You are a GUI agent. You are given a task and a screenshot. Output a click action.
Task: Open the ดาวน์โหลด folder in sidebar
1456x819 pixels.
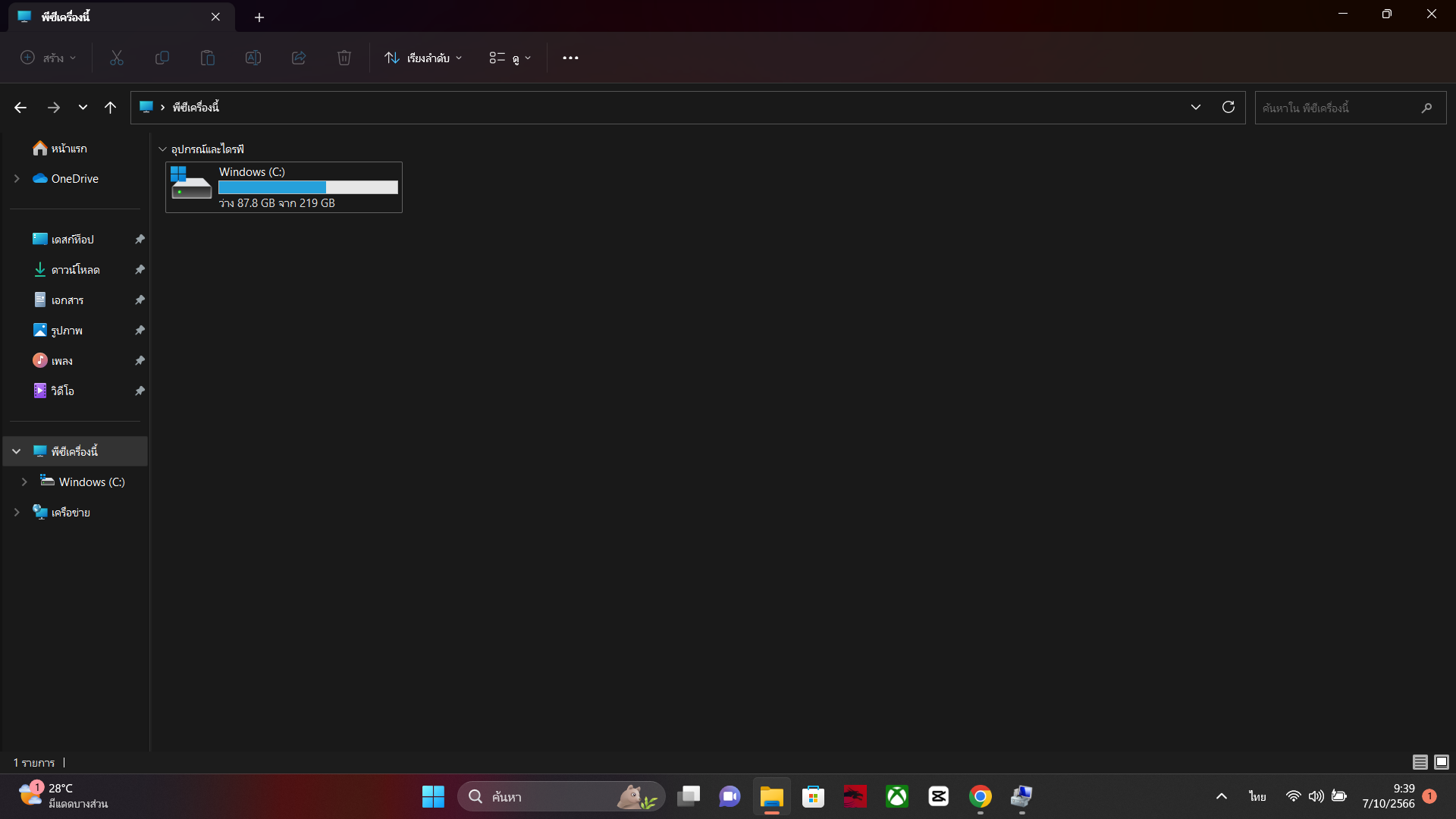point(75,270)
